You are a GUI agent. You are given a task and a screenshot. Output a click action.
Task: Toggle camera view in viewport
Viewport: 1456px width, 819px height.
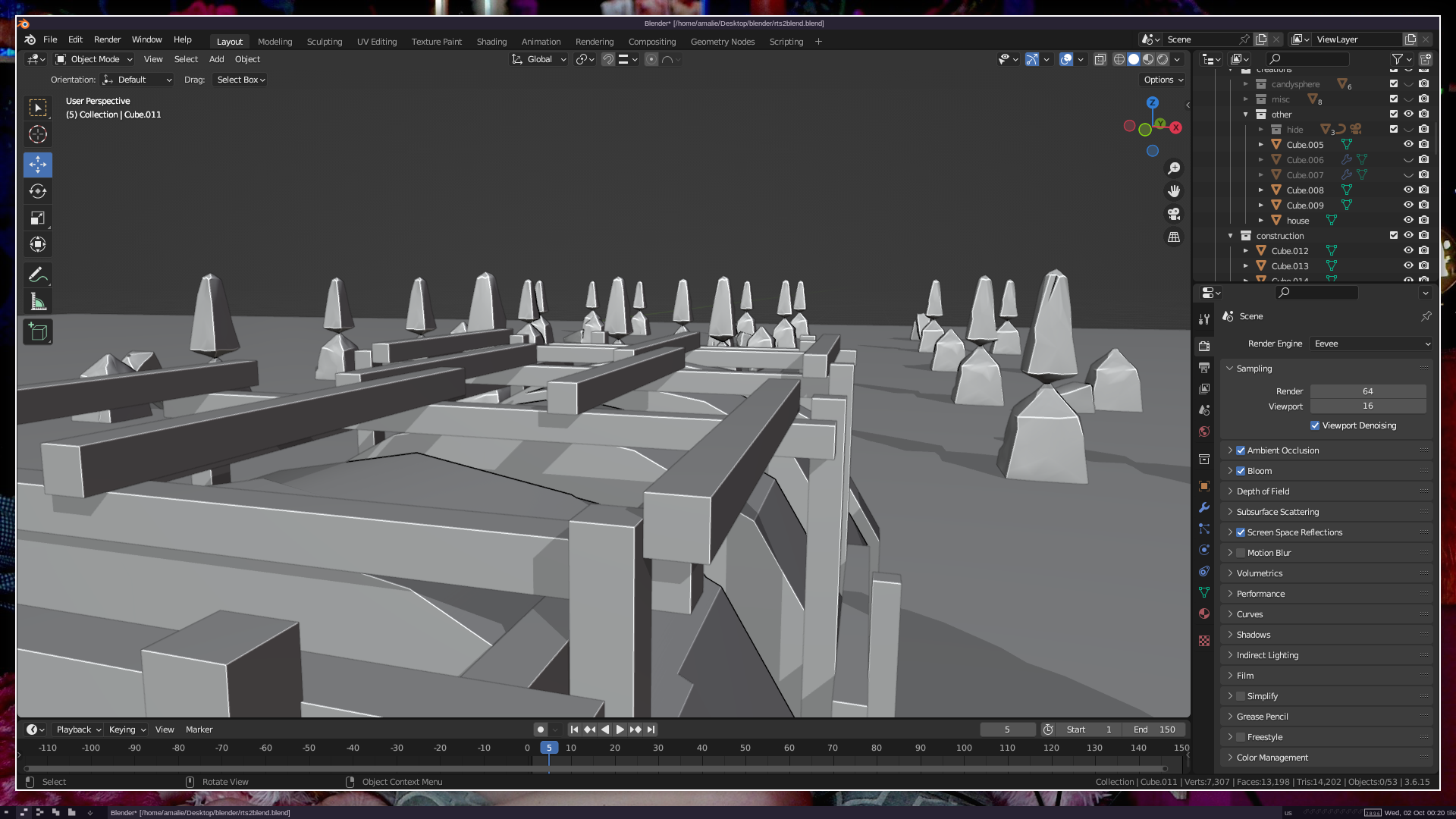click(1174, 214)
